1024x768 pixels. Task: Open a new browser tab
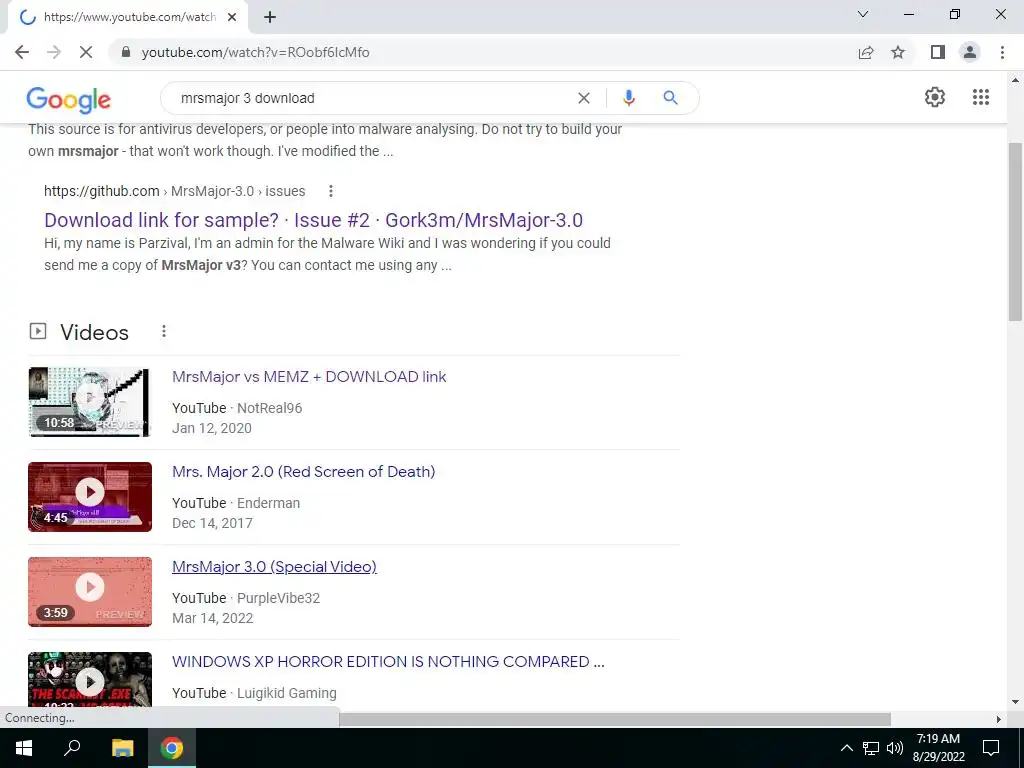pyautogui.click(x=270, y=18)
